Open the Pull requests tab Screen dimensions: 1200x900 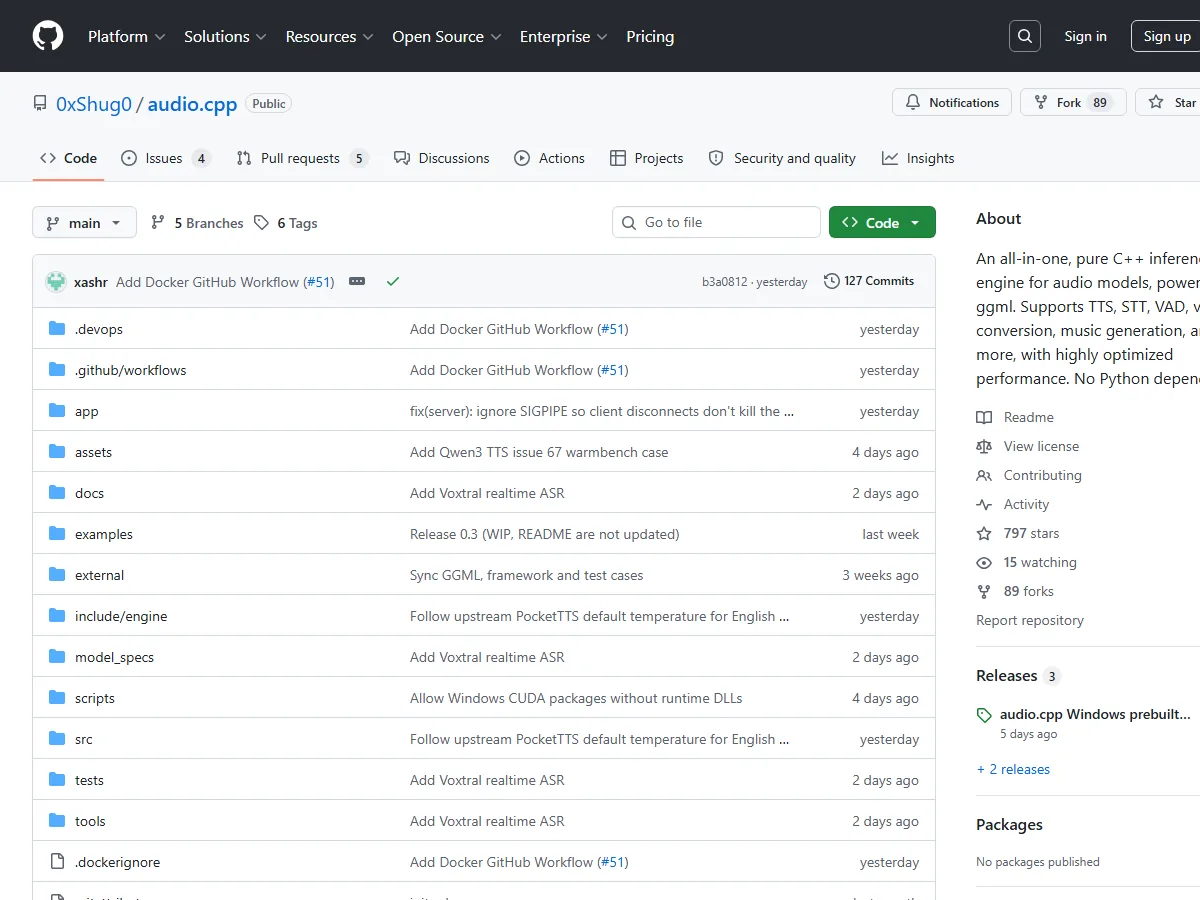[302, 158]
